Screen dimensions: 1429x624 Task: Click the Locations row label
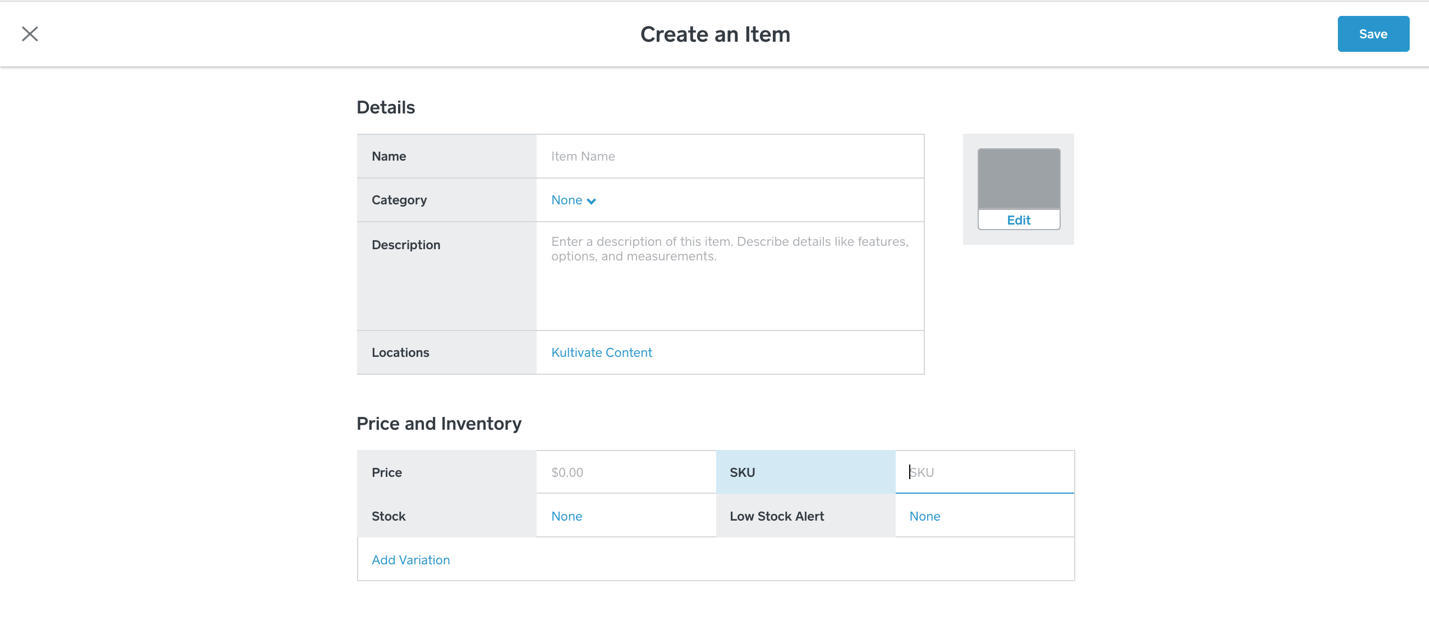pyautogui.click(x=400, y=353)
